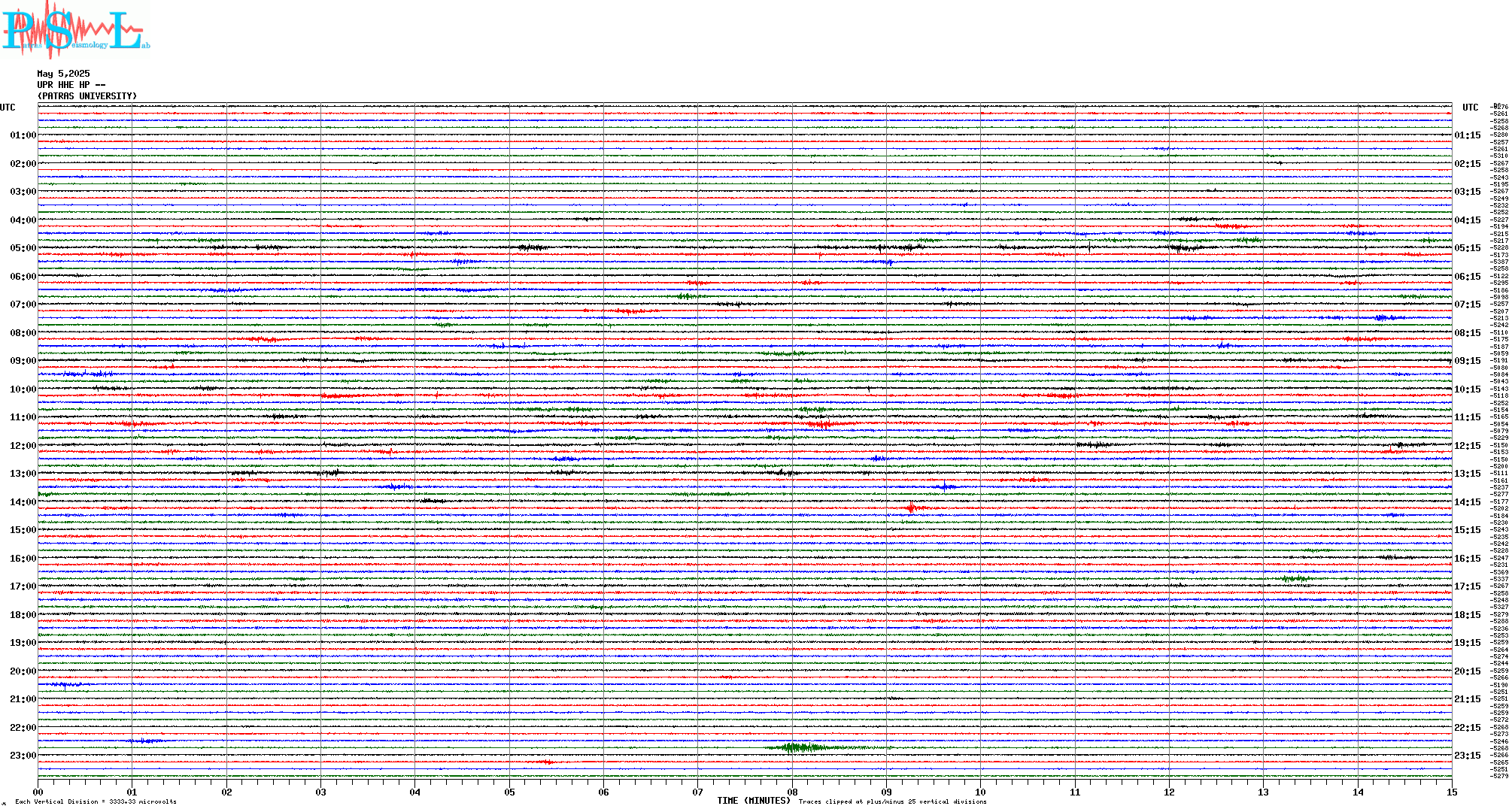Click the 14:00 hour label
The height and width of the screenshot is (812, 1512).
tap(23, 502)
